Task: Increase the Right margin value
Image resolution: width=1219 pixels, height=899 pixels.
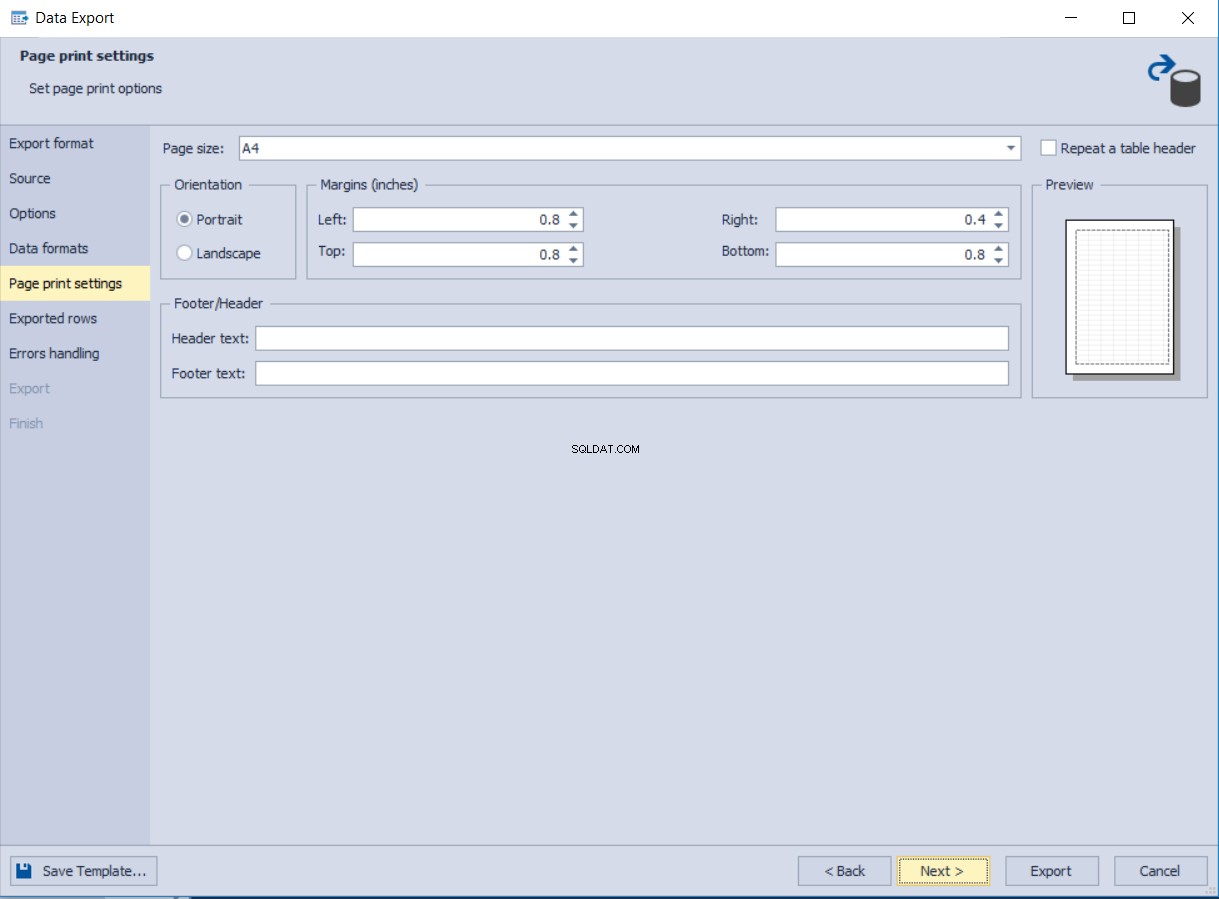Action: coord(1000,214)
